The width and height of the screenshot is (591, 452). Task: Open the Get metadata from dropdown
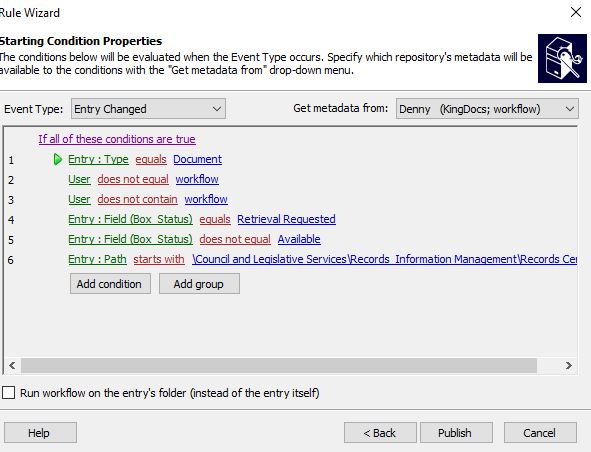coord(487,109)
